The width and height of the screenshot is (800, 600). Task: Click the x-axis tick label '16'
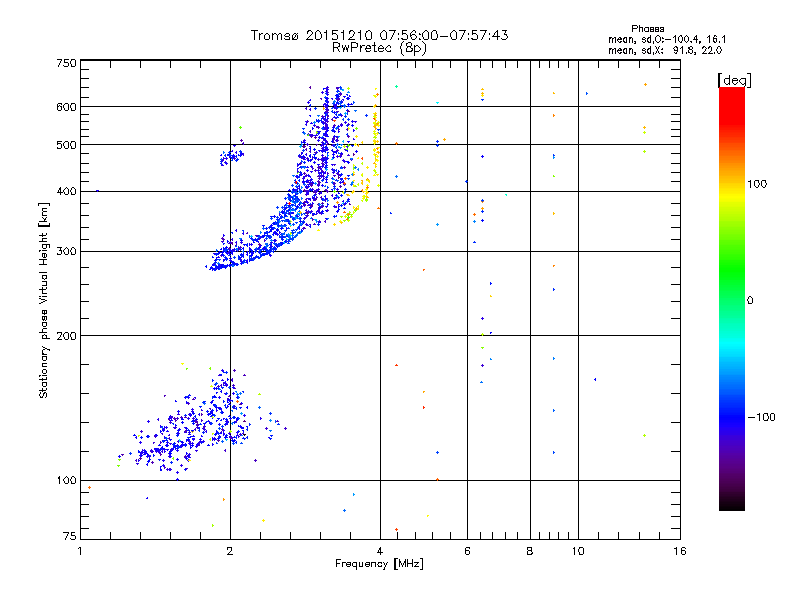tap(680, 551)
